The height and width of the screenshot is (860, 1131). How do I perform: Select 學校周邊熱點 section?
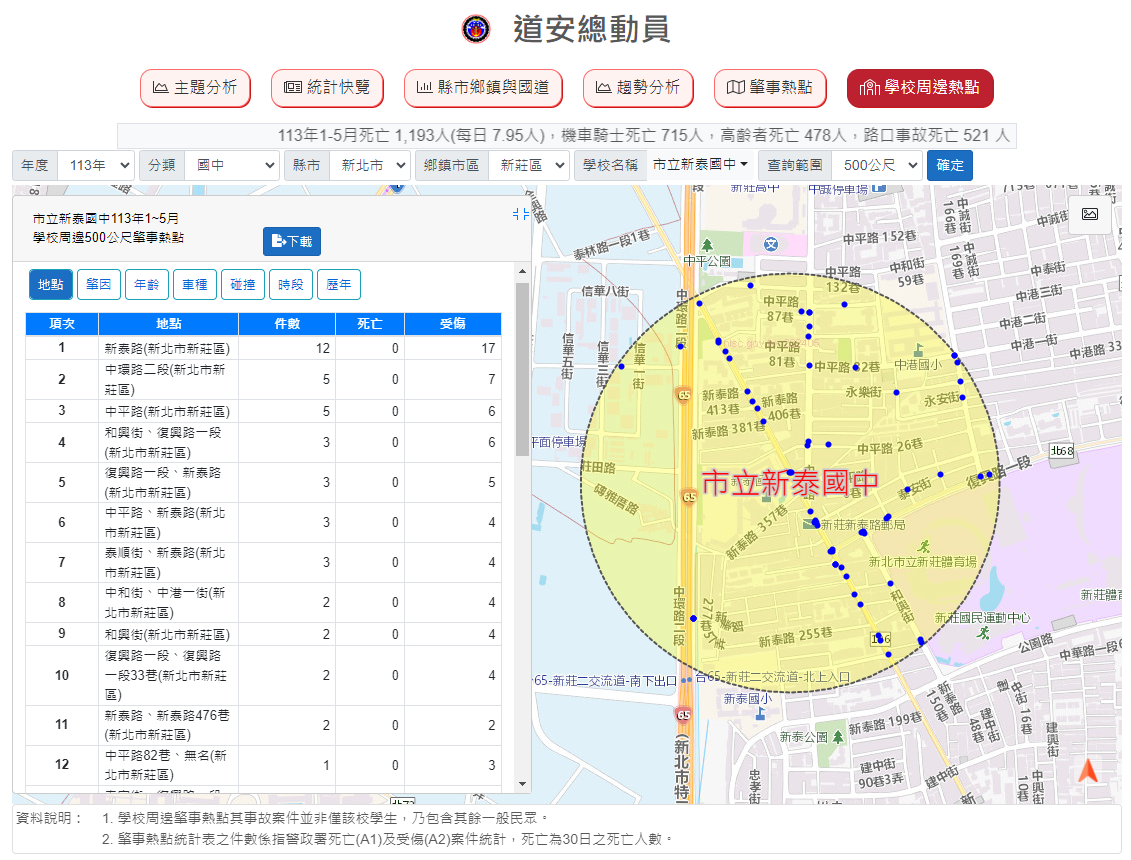click(x=920, y=87)
